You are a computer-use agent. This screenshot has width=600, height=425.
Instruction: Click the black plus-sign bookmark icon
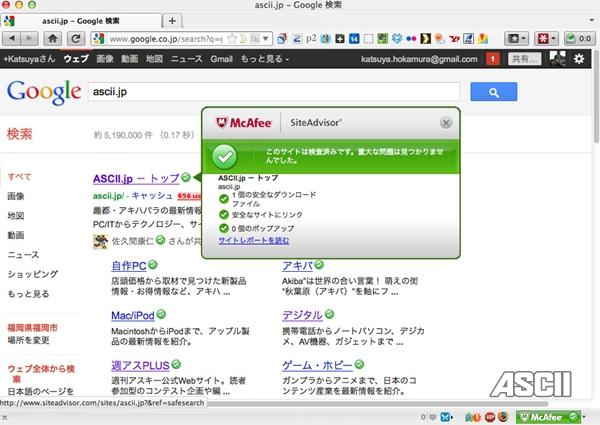[x=340, y=39]
